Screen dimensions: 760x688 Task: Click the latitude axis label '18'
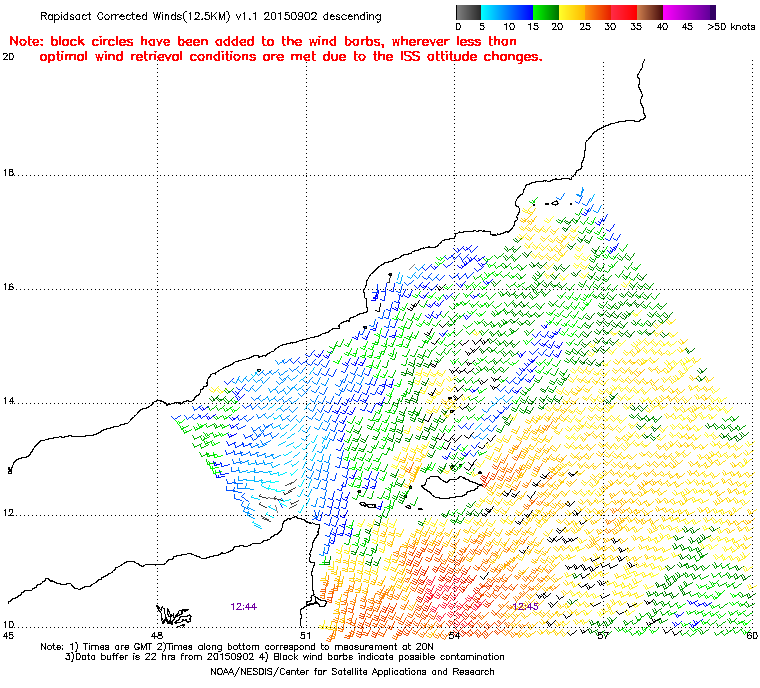tap(8, 173)
